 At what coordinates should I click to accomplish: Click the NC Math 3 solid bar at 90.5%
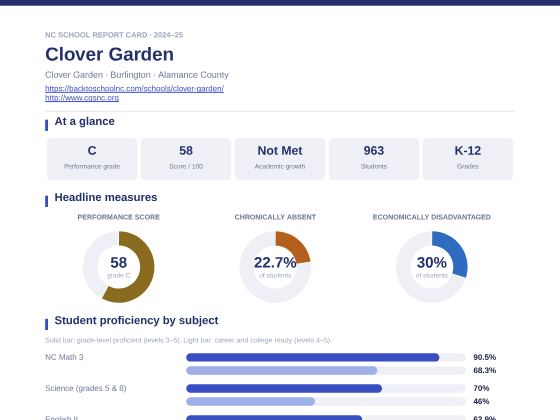point(312,357)
